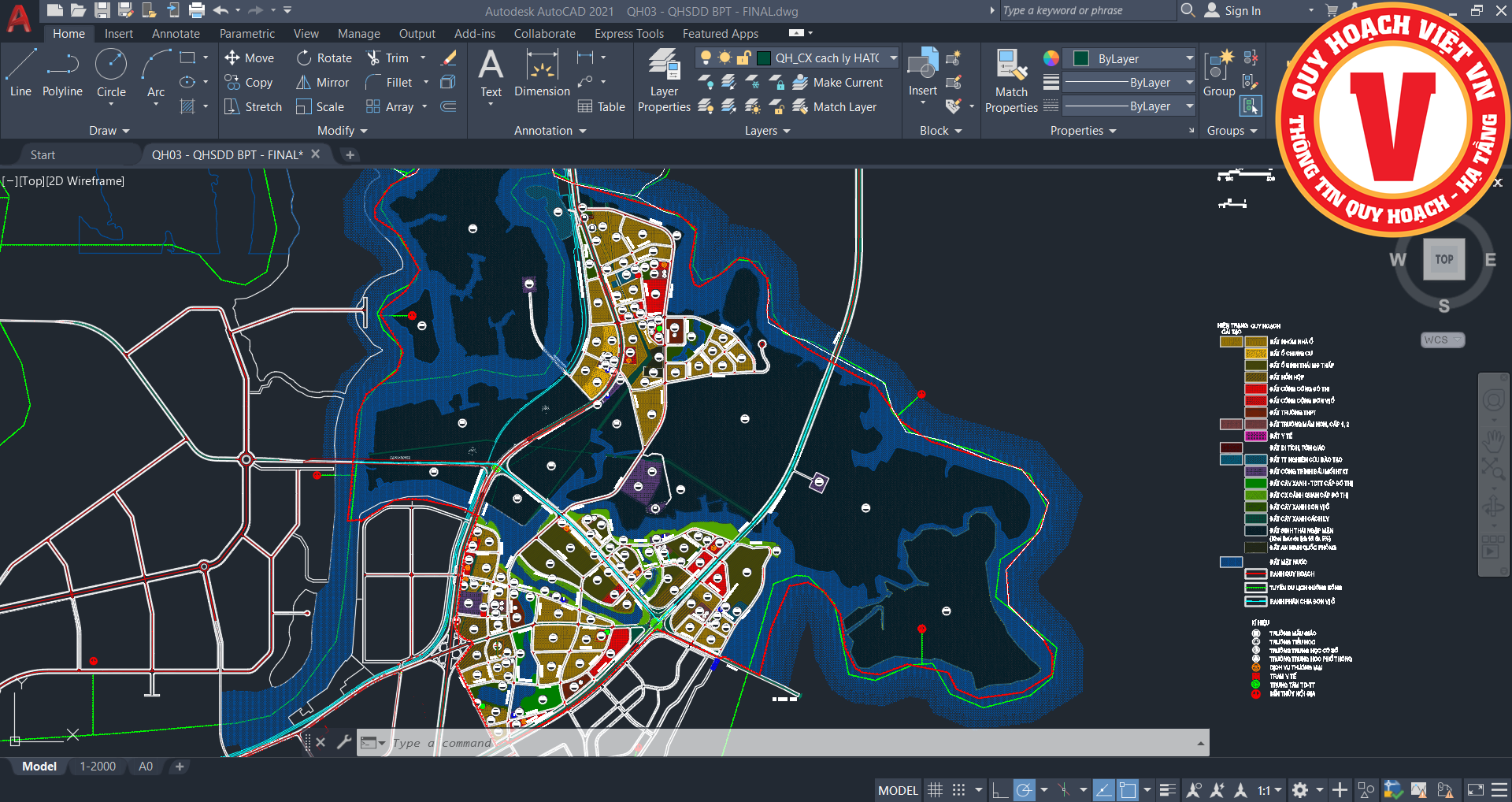Choose the Polyline tool

click(62, 72)
